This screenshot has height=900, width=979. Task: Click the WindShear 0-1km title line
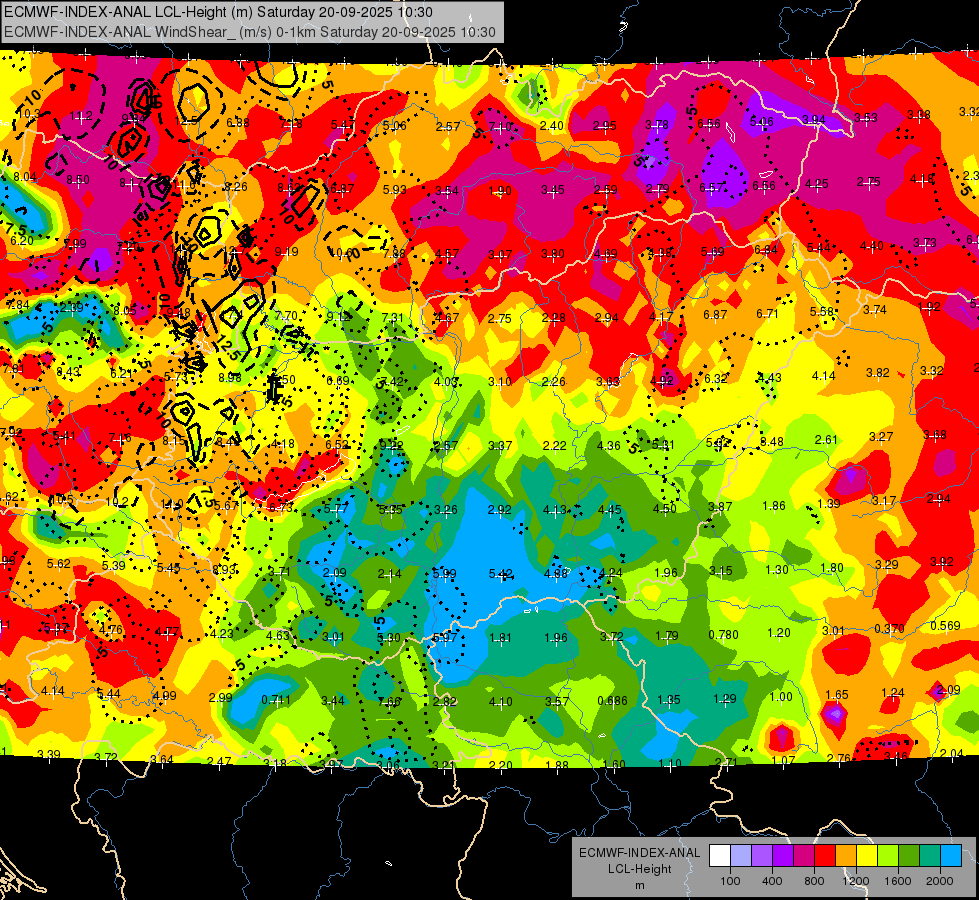(x=250, y=32)
